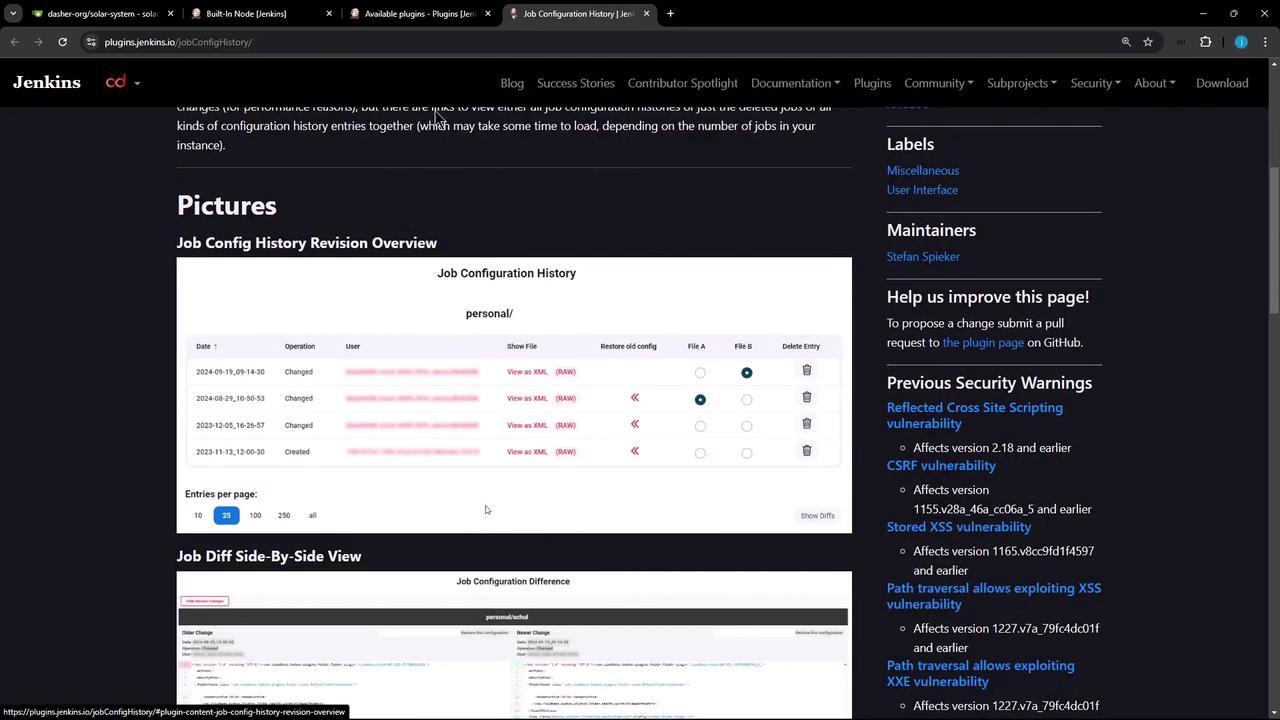Open Stored XSS vulnerability link
The image size is (1280, 720).
click(x=959, y=527)
